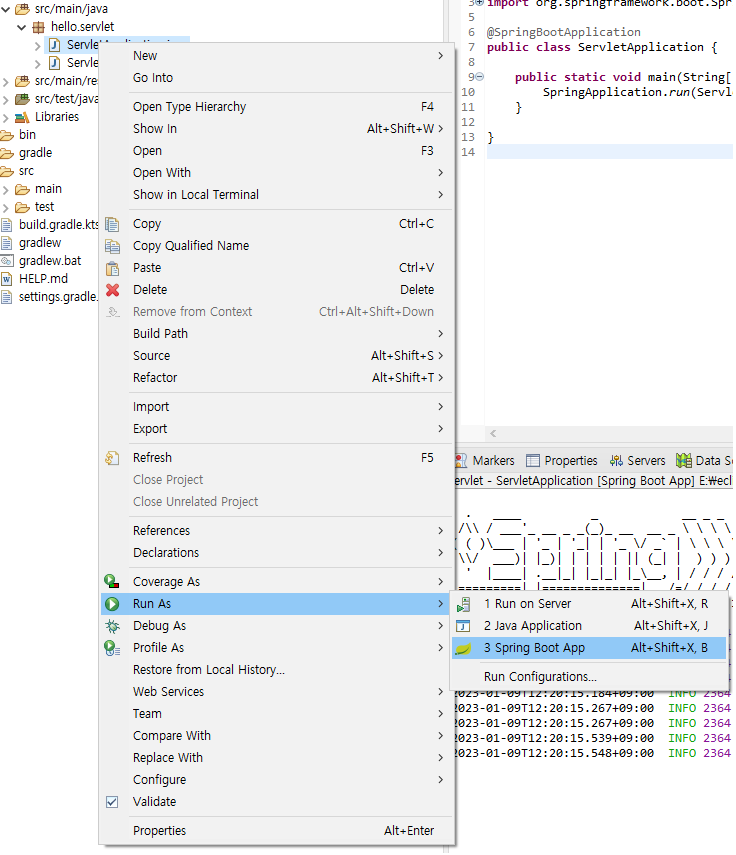Expand the Libraries node
Image resolution: width=736 pixels, height=855 pixels.
point(5,117)
